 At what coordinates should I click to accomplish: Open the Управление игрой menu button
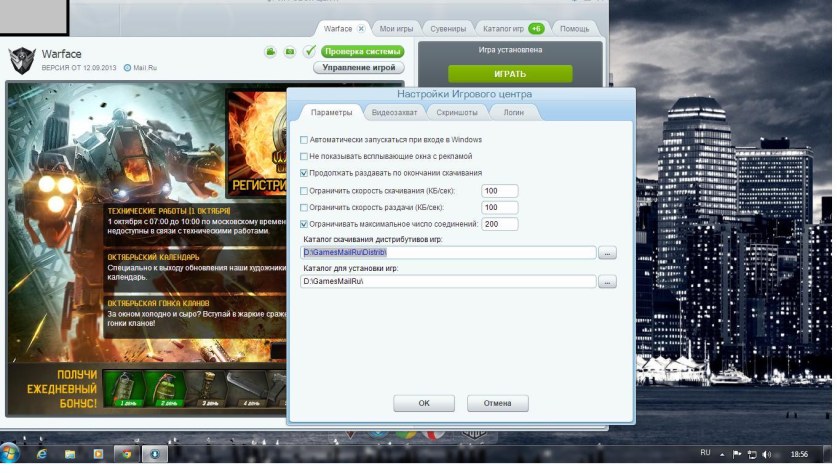coord(358,67)
